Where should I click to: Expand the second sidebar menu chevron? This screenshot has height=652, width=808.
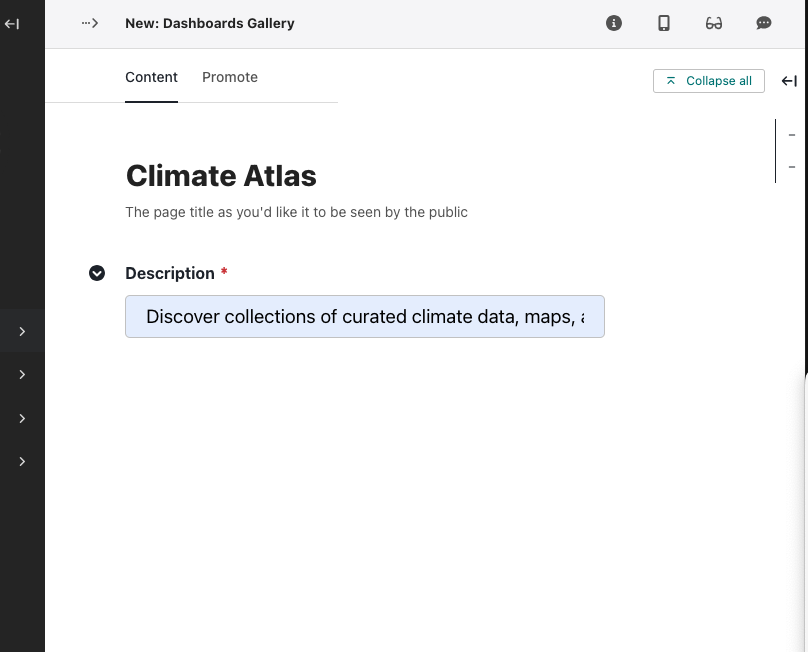click(x=22, y=375)
